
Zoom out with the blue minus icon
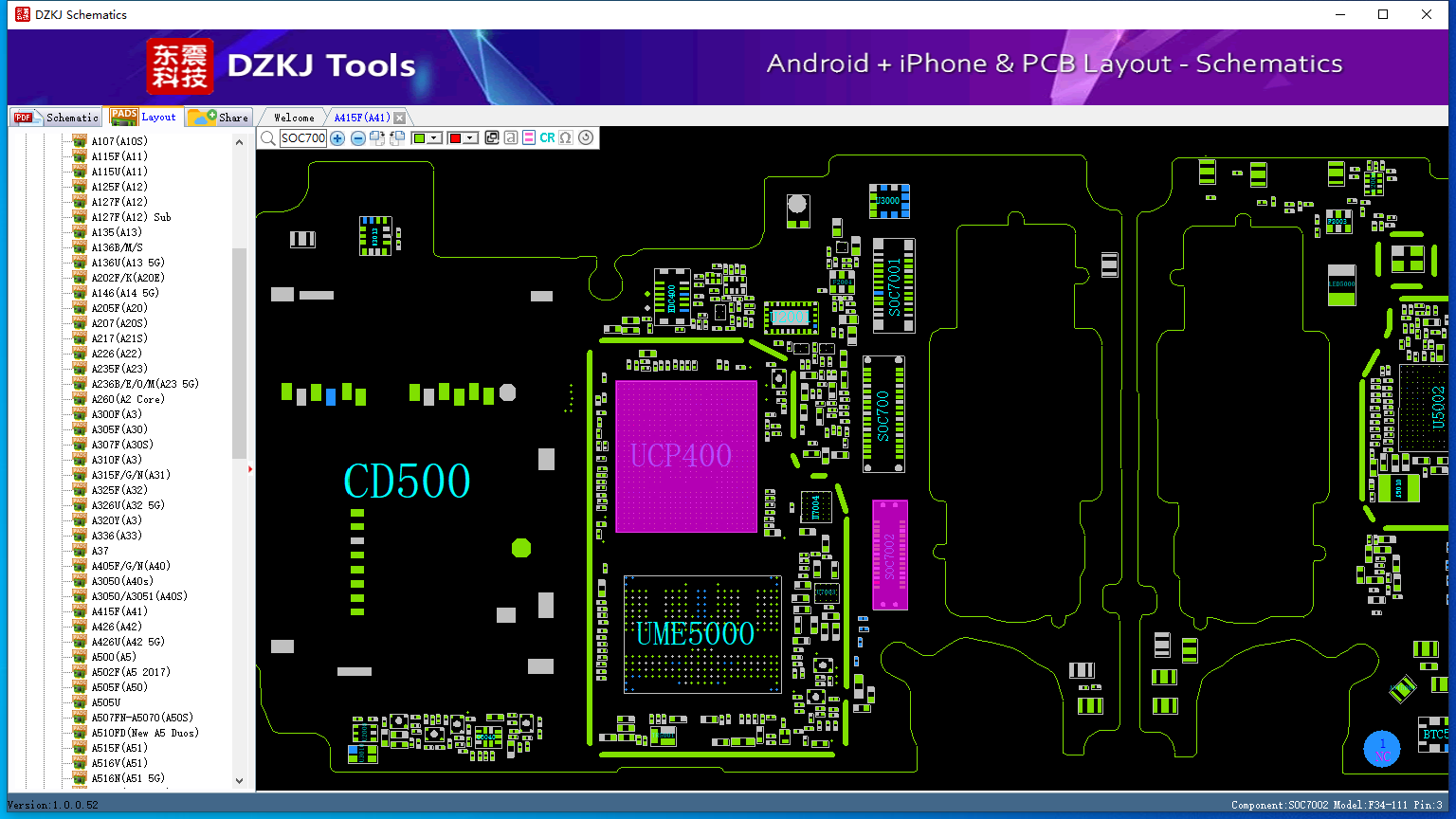pos(357,138)
